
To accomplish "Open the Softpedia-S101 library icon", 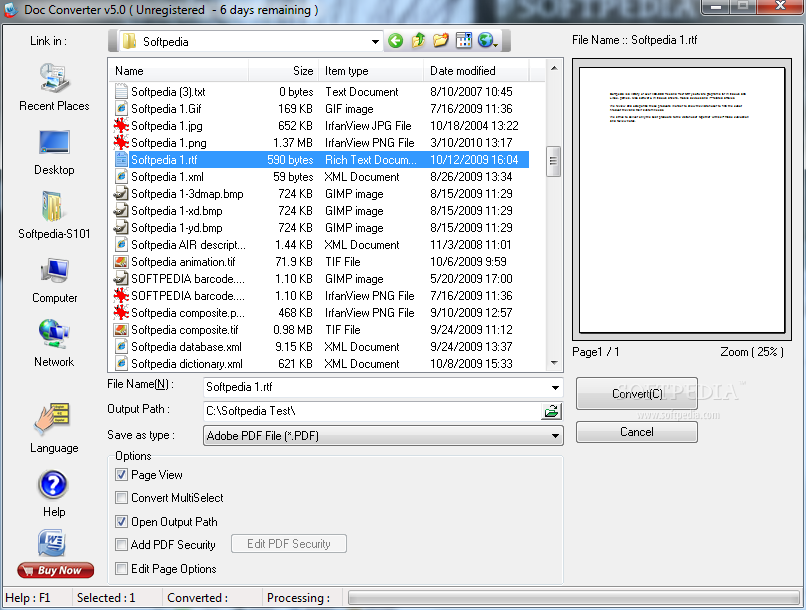I will pos(52,207).
